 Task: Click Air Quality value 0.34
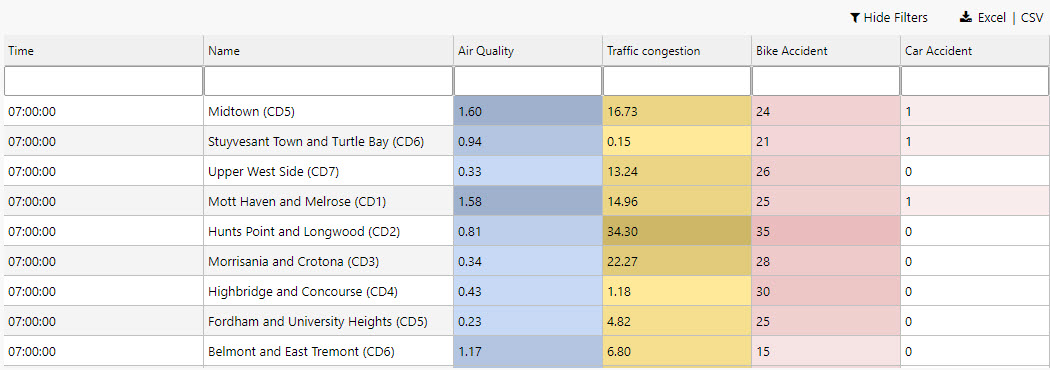pos(528,261)
